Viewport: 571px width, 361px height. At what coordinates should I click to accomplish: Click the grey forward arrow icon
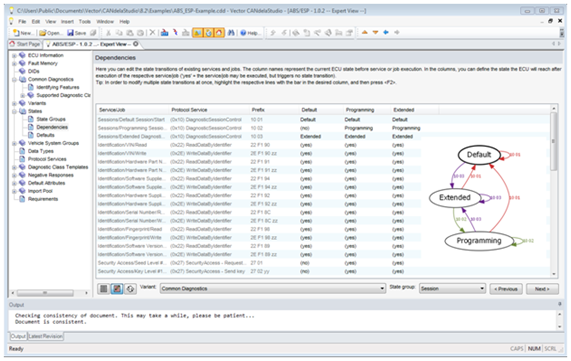click(x=397, y=32)
